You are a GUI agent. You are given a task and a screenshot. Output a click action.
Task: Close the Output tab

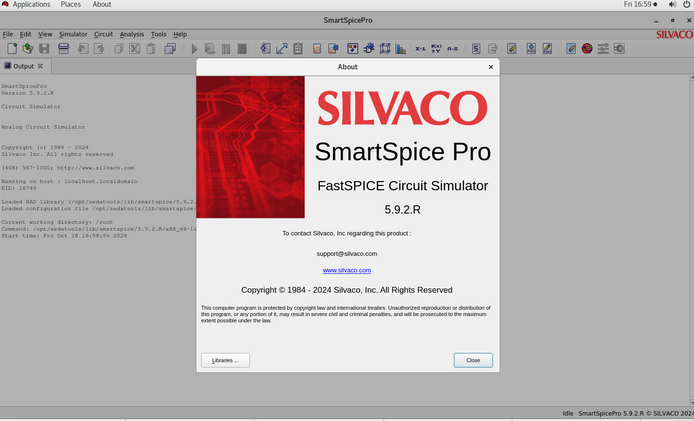tap(40, 66)
